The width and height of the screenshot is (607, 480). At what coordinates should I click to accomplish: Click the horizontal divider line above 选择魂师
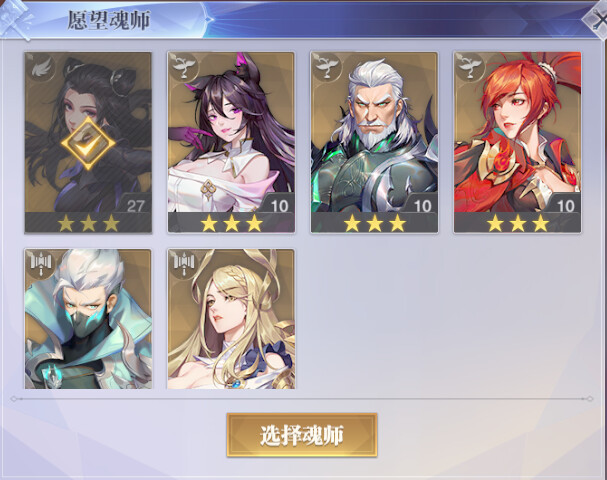pyautogui.click(x=302, y=399)
